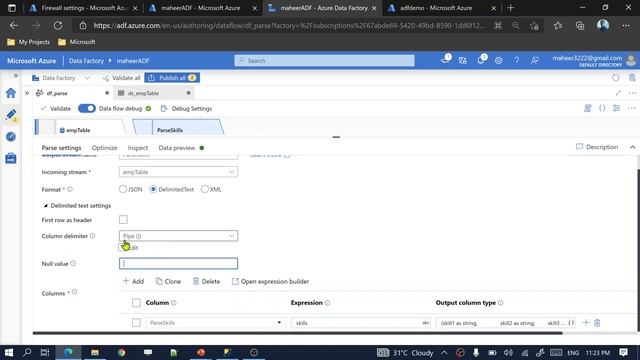Open expression builder link
This screenshot has height=360, width=640.
coord(270,281)
